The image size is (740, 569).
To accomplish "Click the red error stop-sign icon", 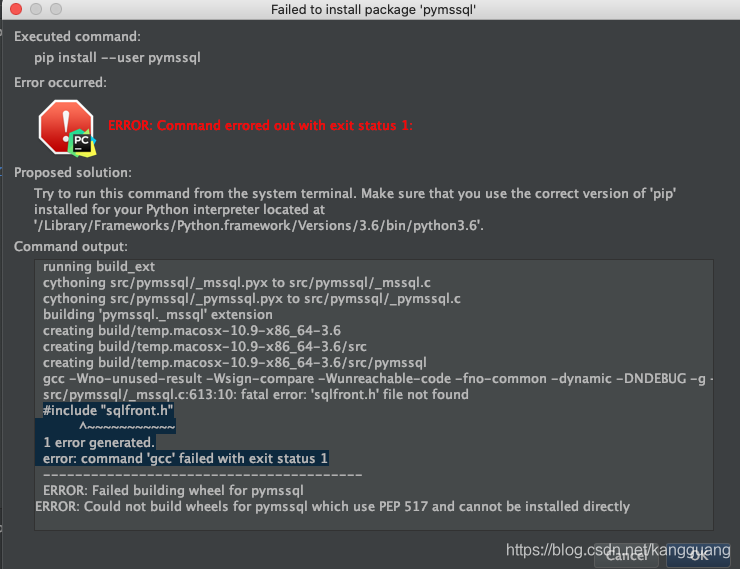I will click(66, 126).
